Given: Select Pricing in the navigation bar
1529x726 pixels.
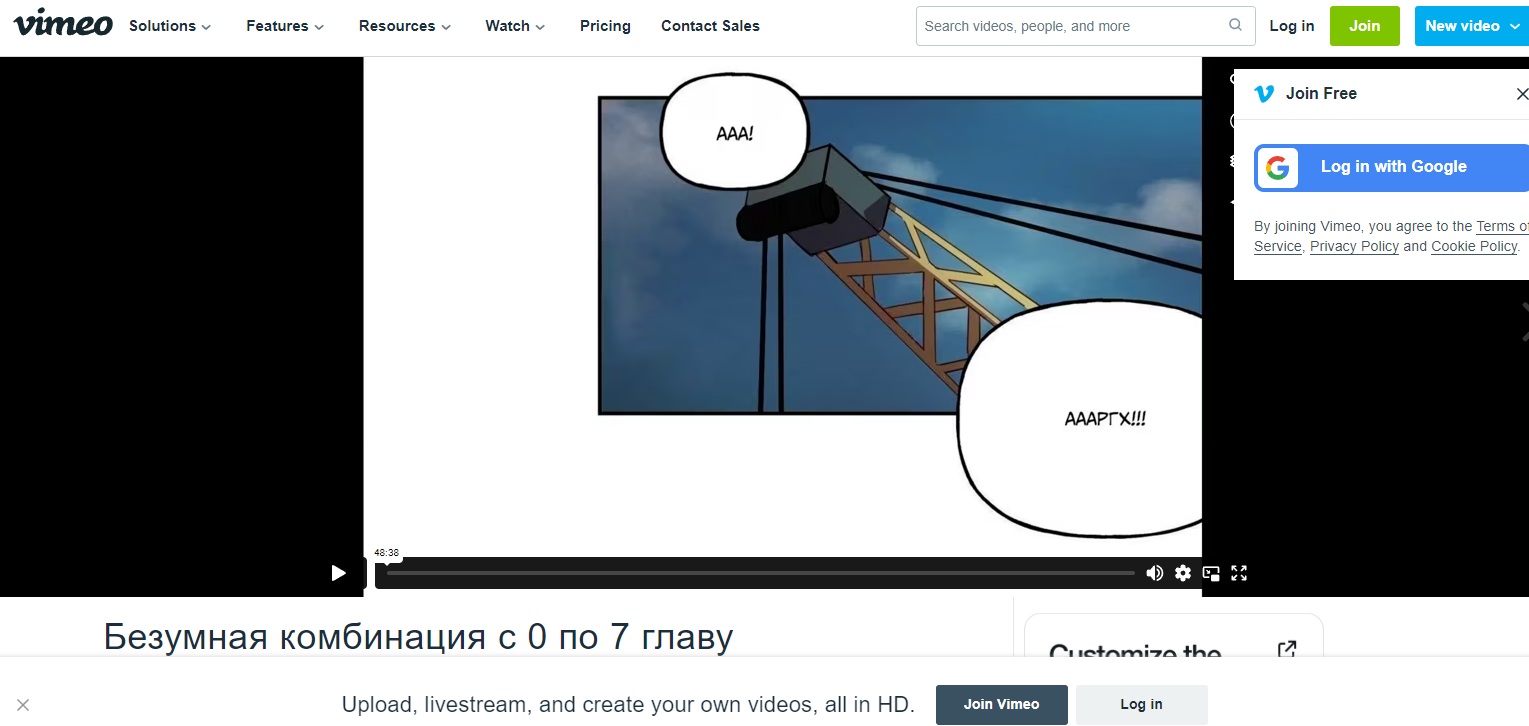Looking at the screenshot, I should [605, 26].
